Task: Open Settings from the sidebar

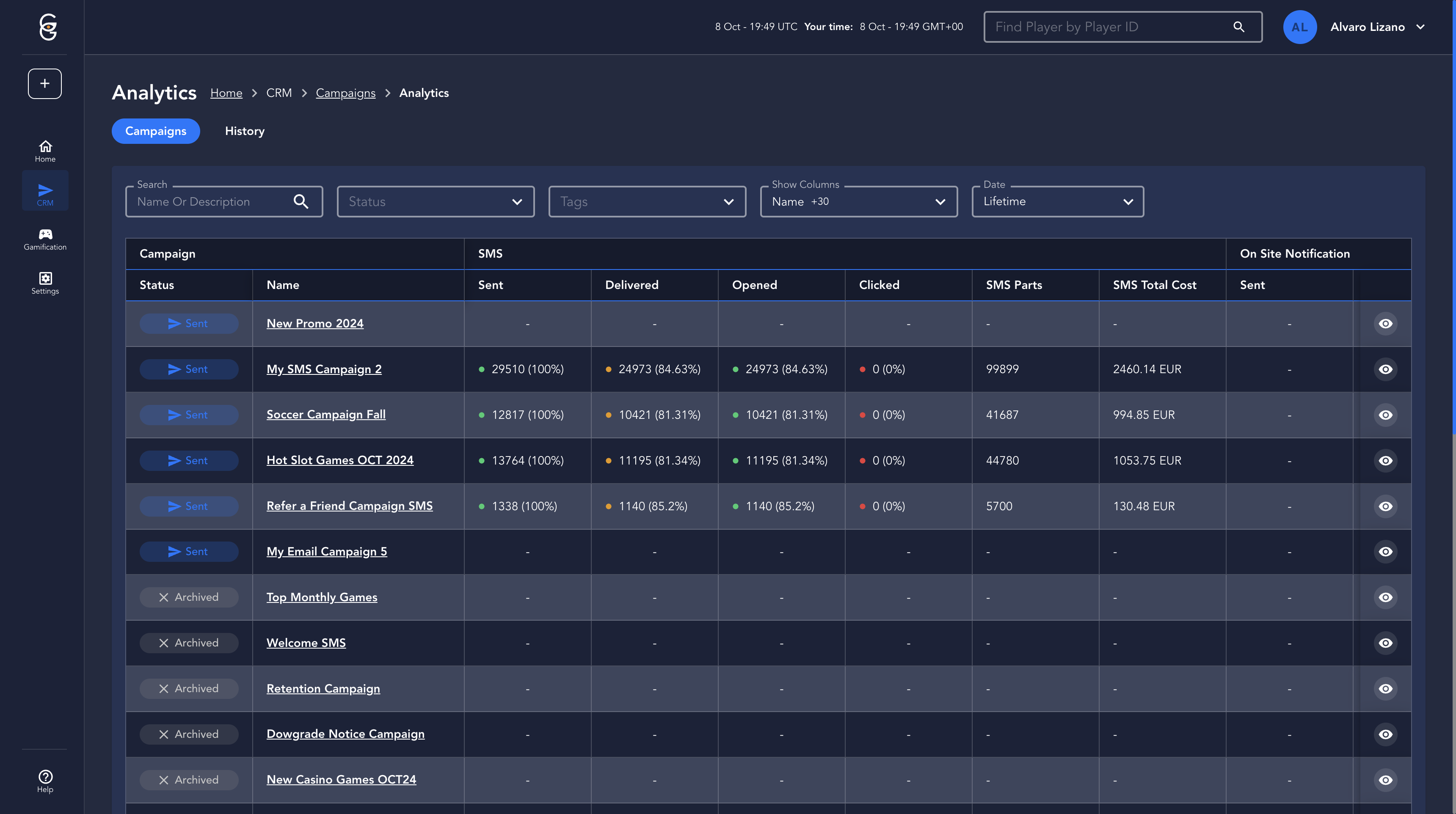Action: (x=45, y=283)
